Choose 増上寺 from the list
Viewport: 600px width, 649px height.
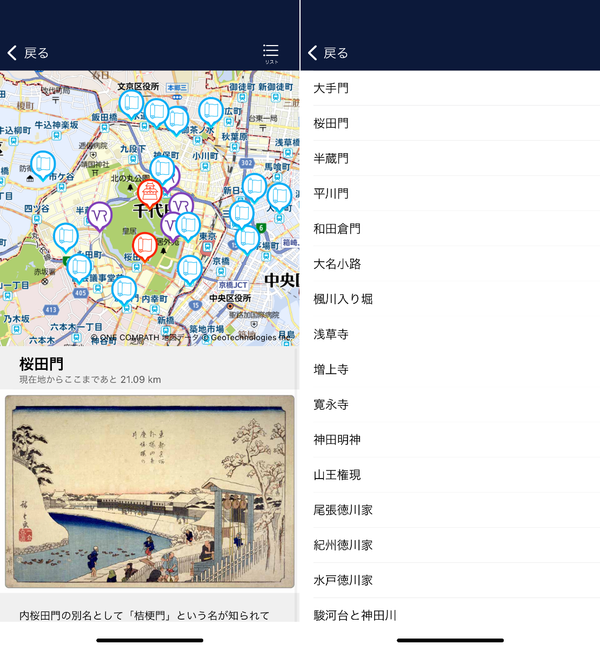click(x=450, y=370)
